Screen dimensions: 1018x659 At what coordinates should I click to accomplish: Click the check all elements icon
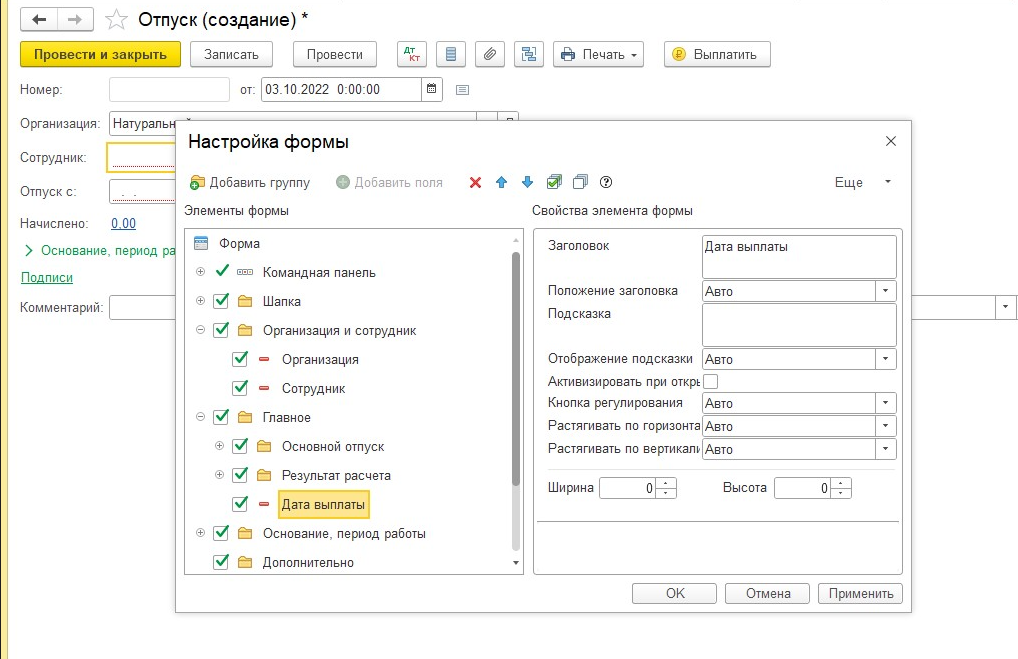(554, 182)
